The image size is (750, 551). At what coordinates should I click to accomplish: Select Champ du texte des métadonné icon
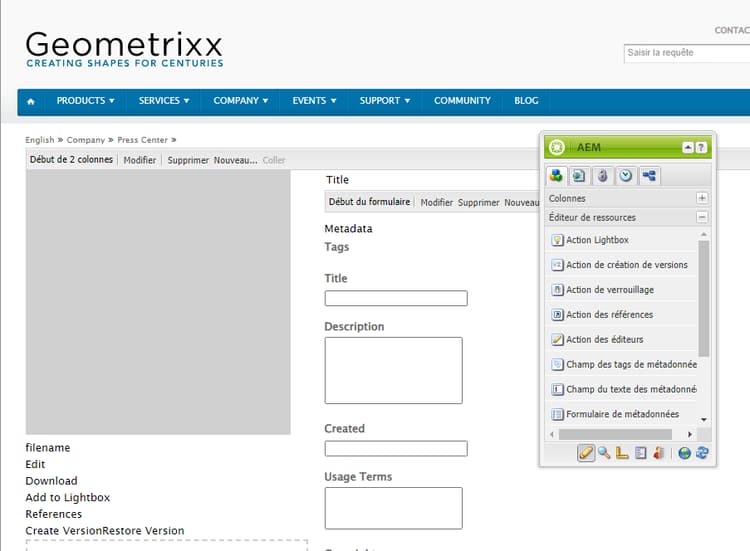point(557,389)
